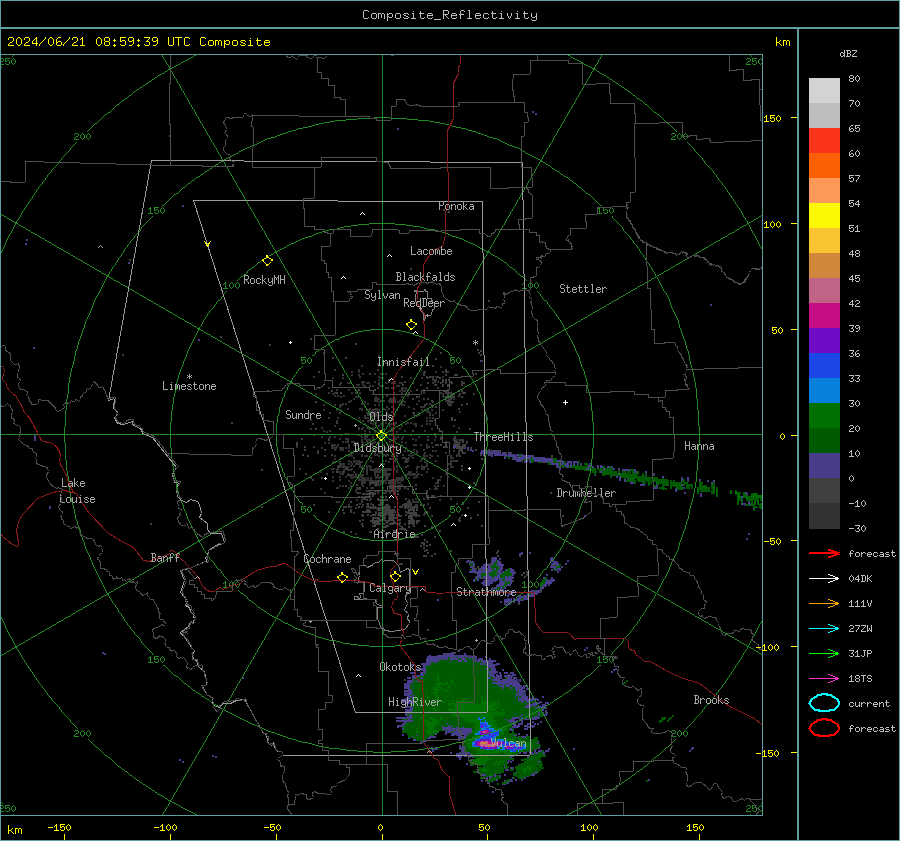The image size is (900, 841).
Task: Click the Blackfalds town label
Action: pos(425,277)
